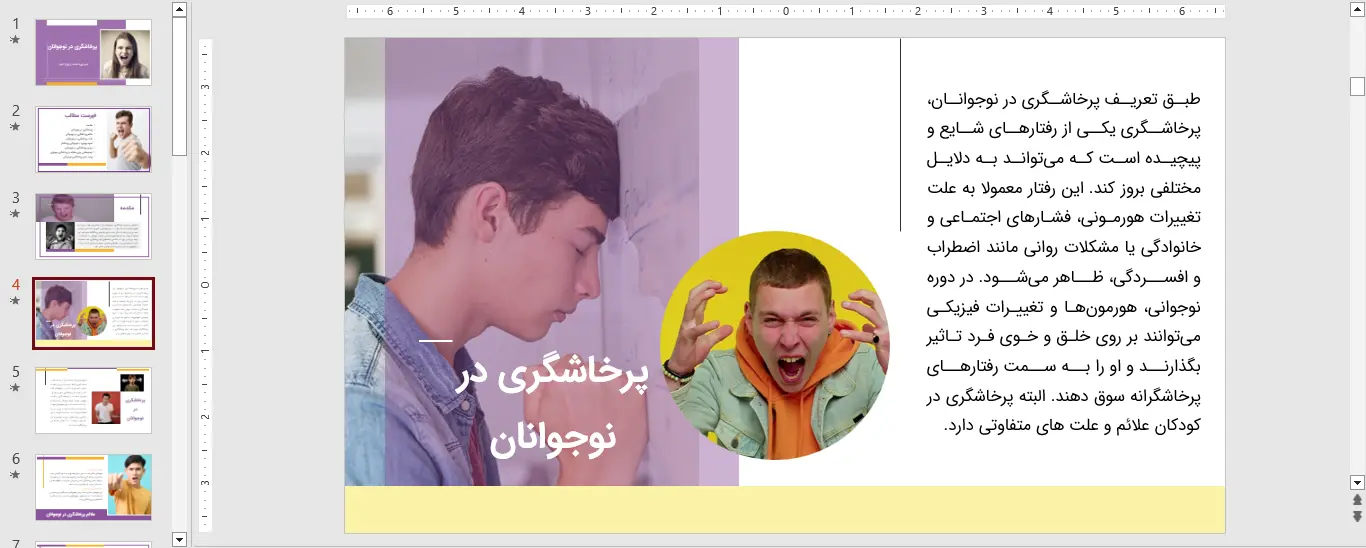Select slide 1 thumbnail with screaming woman
The height and width of the screenshot is (548, 1366).
[x=94, y=52]
